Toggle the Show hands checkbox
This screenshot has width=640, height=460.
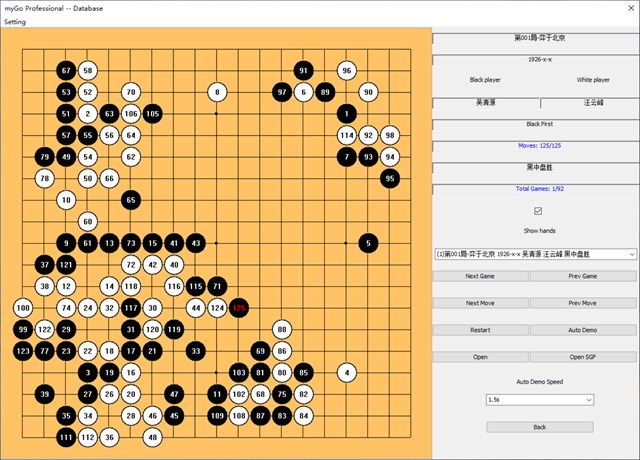coord(538,211)
